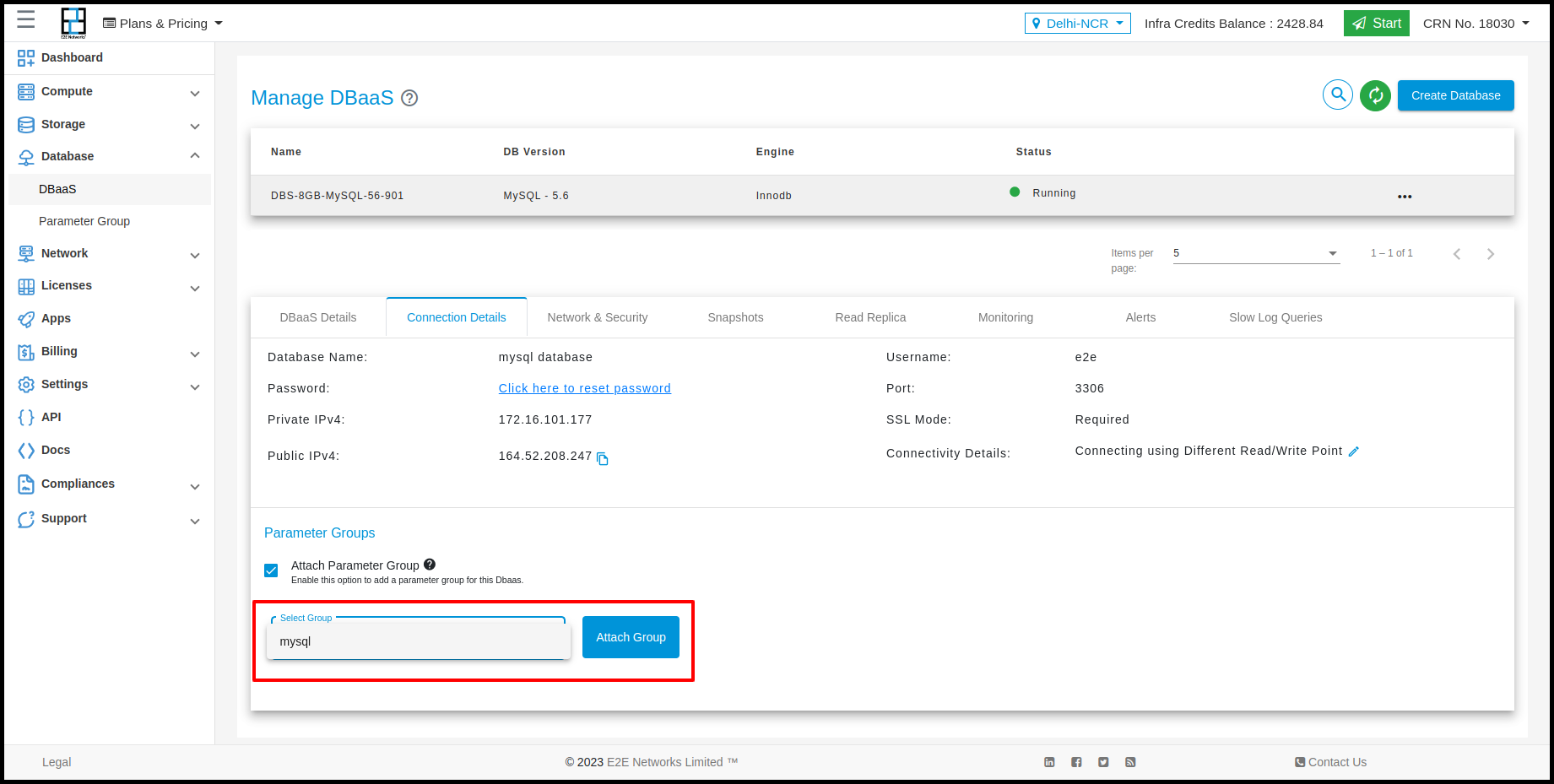Open LinkedIn footer icon
This screenshot has width=1554, height=784.
coord(1049,762)
